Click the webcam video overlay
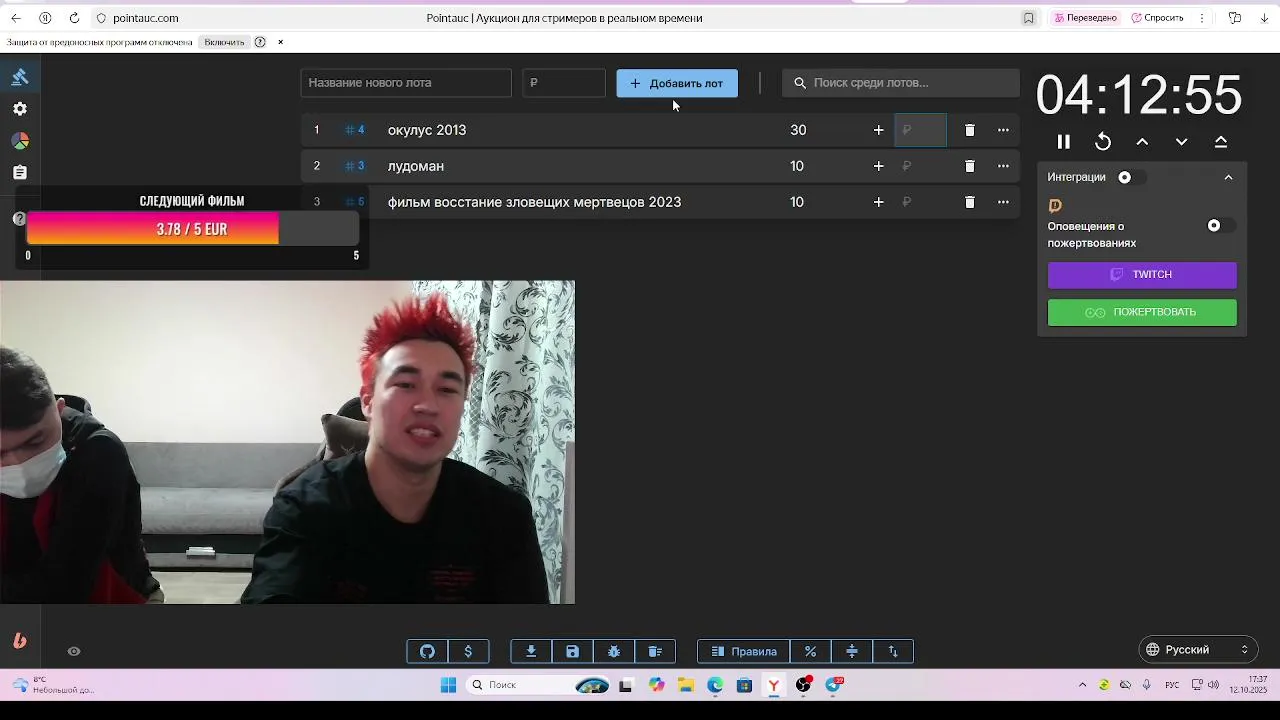This screenshot has width=1280, height=720. coord(287,442)
